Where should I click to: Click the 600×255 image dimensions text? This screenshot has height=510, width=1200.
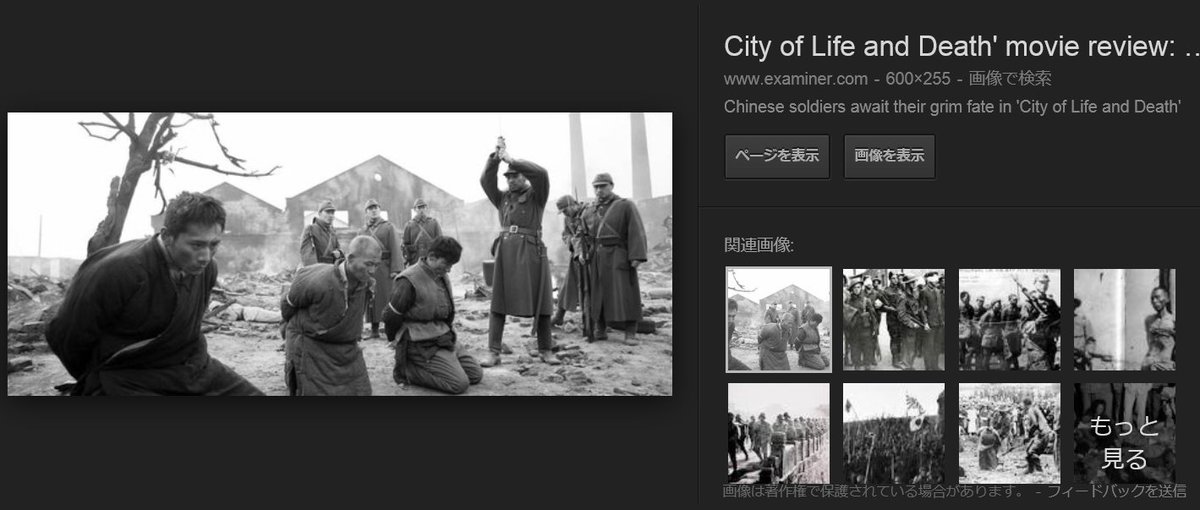click(x=919, y=79)
